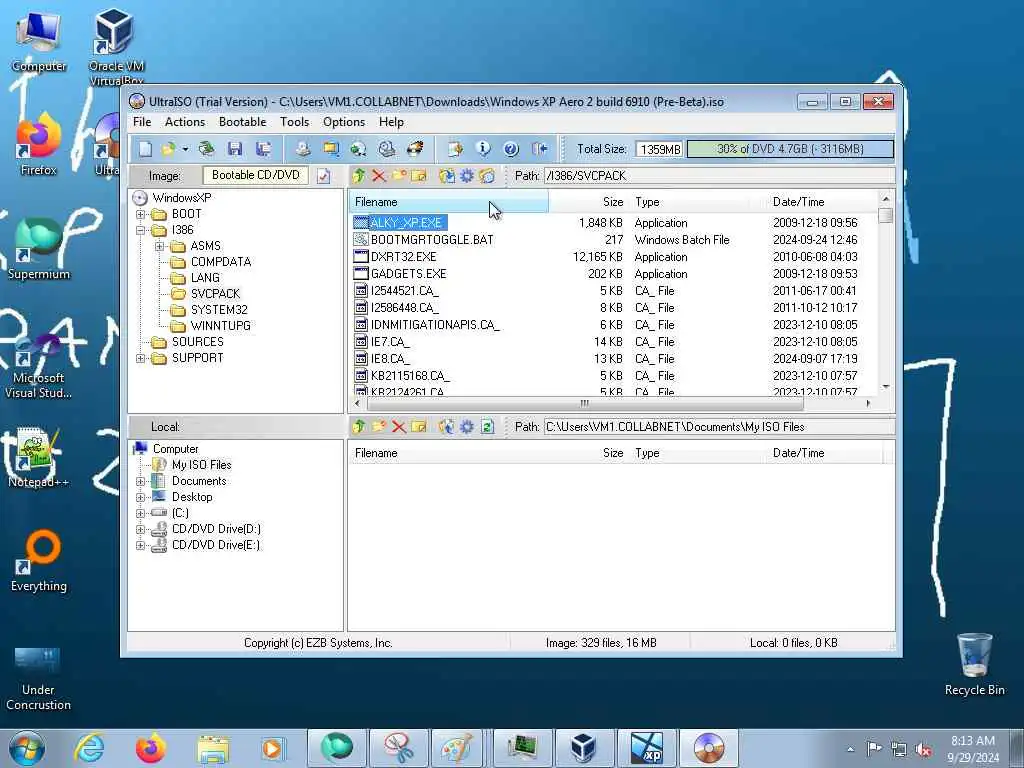Click the Open file folder toolbar icon
Viewport: 1024px width, 768px height.
click(168, 149)
